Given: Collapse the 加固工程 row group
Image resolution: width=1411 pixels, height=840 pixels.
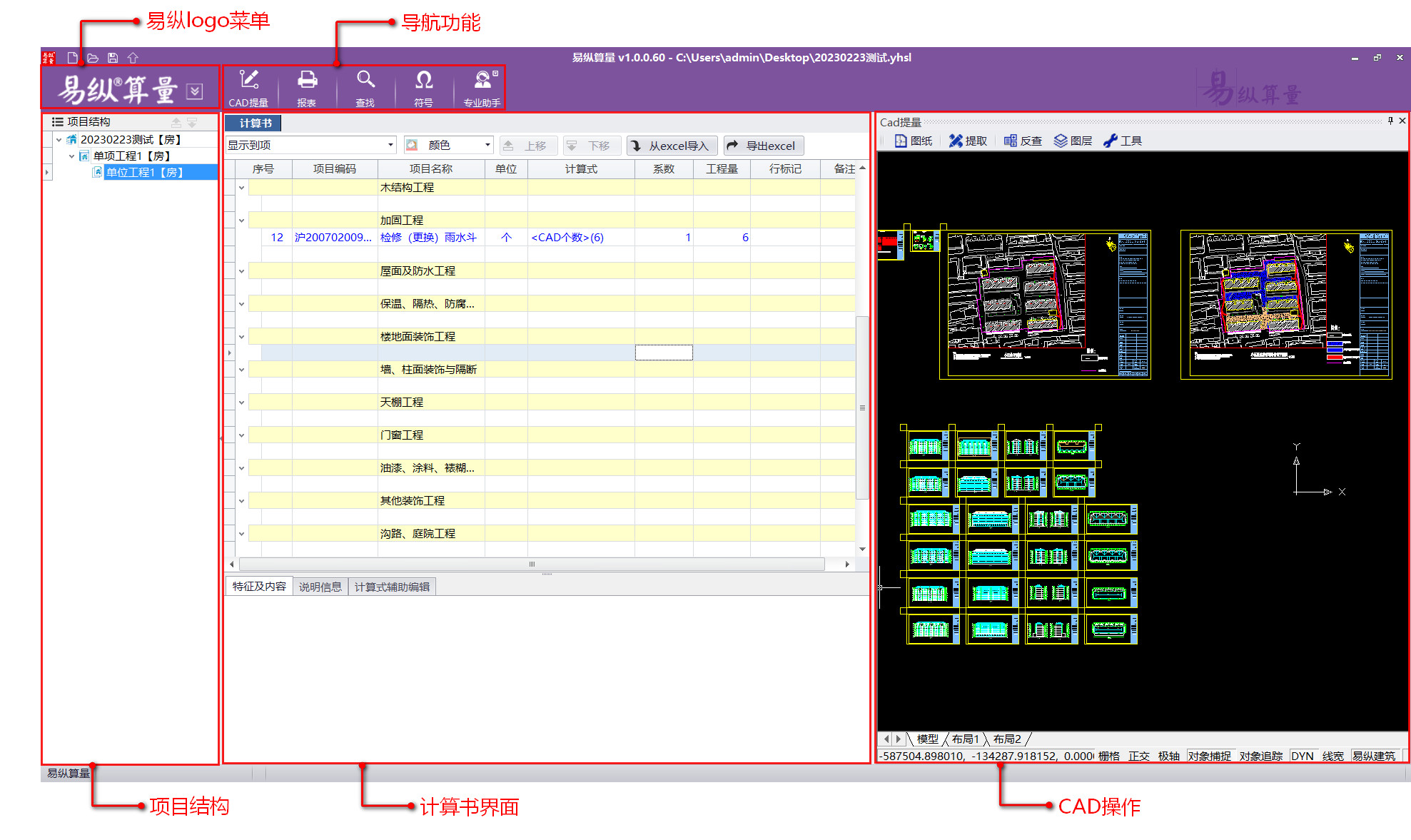Looking at the screenshot, I should pyautogui.click(x=241, y=221).
